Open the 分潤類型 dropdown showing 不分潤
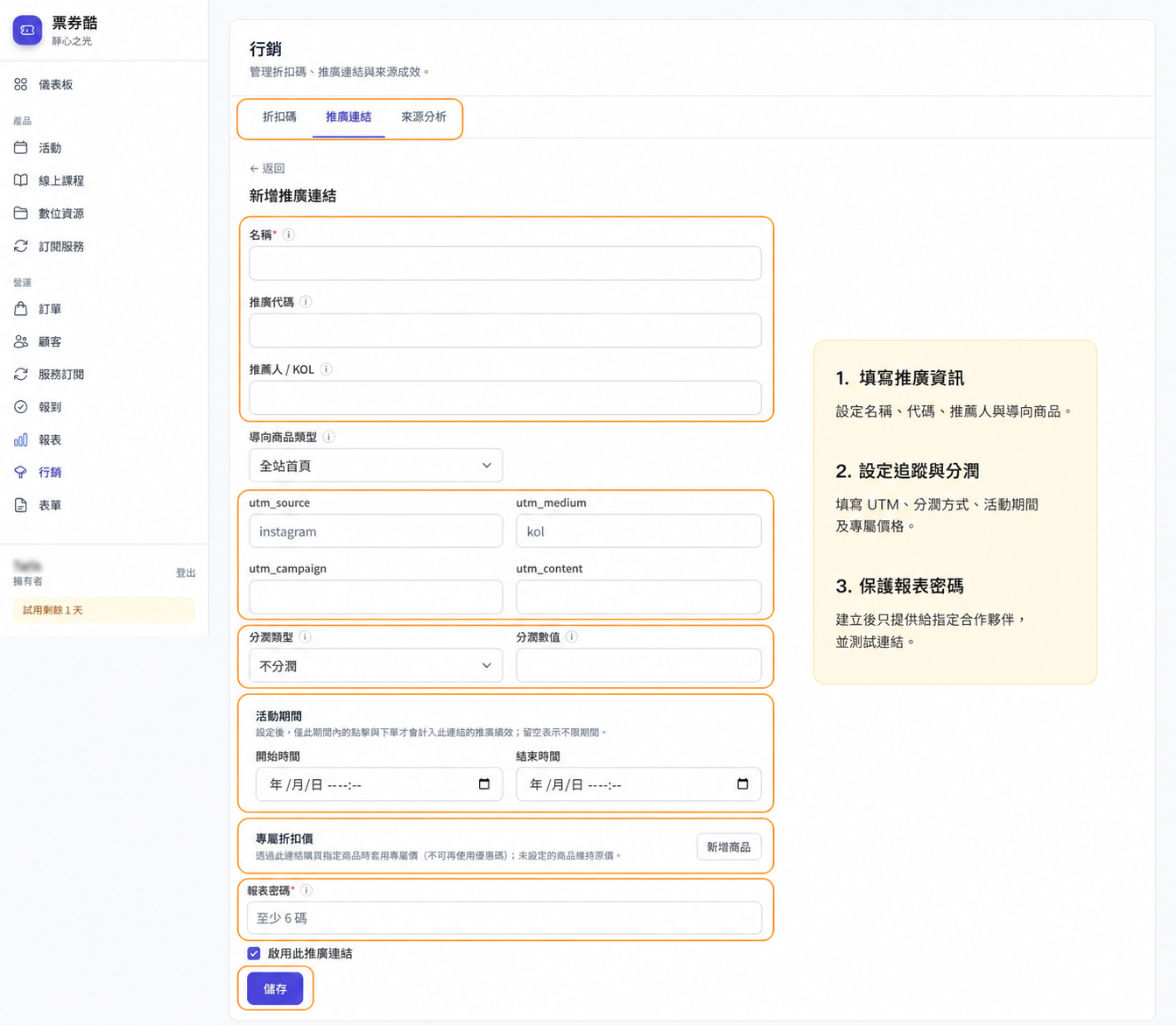Viewport: 1176px width, 1025px height. 376,666
